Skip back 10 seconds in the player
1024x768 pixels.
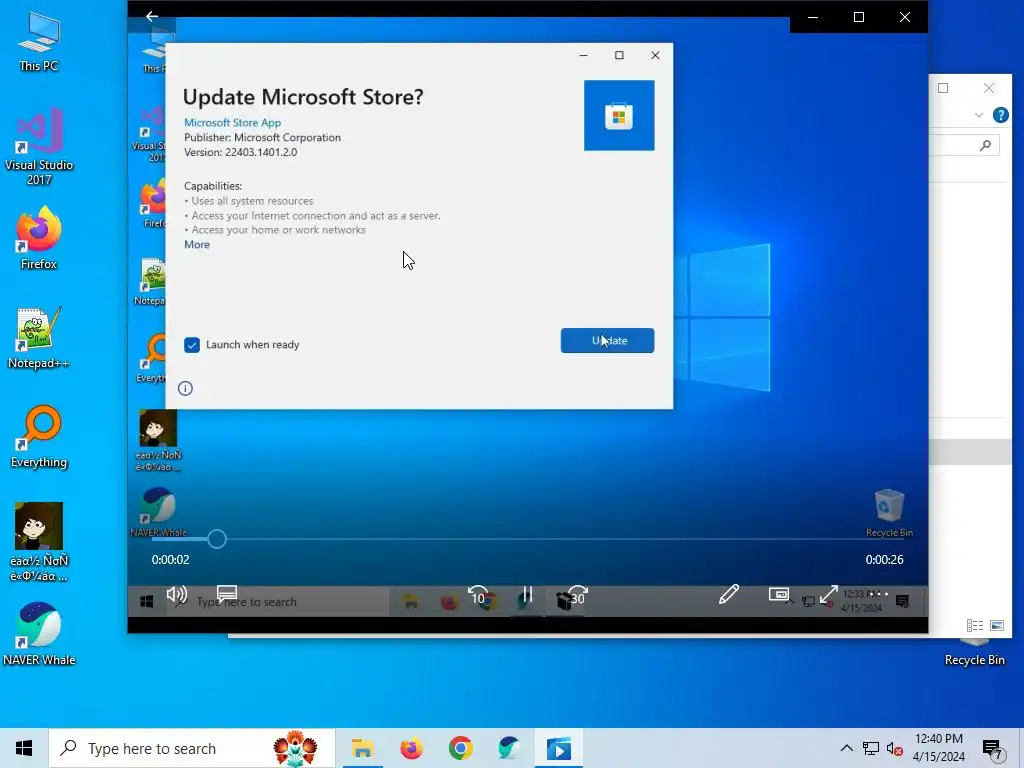click(478, 596)
